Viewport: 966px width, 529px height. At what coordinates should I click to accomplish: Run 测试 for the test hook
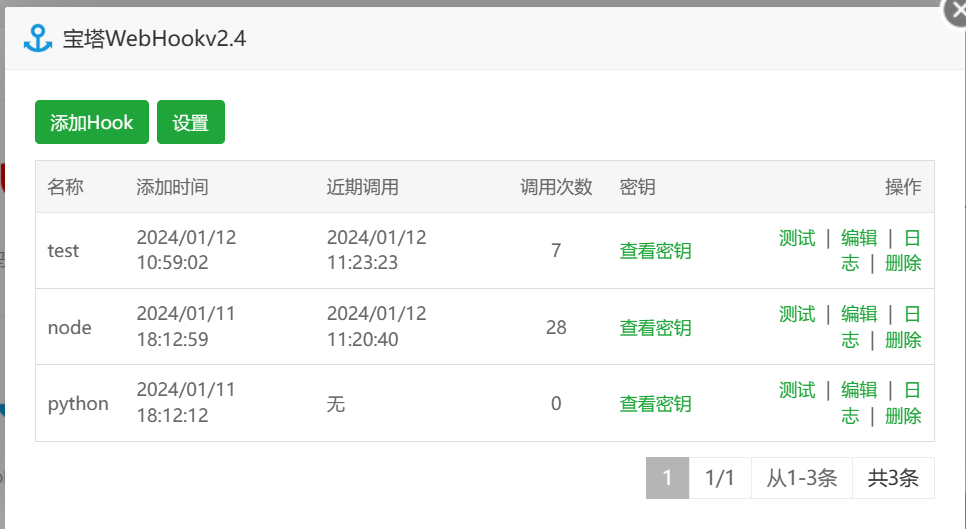click(x=797, y=238)
